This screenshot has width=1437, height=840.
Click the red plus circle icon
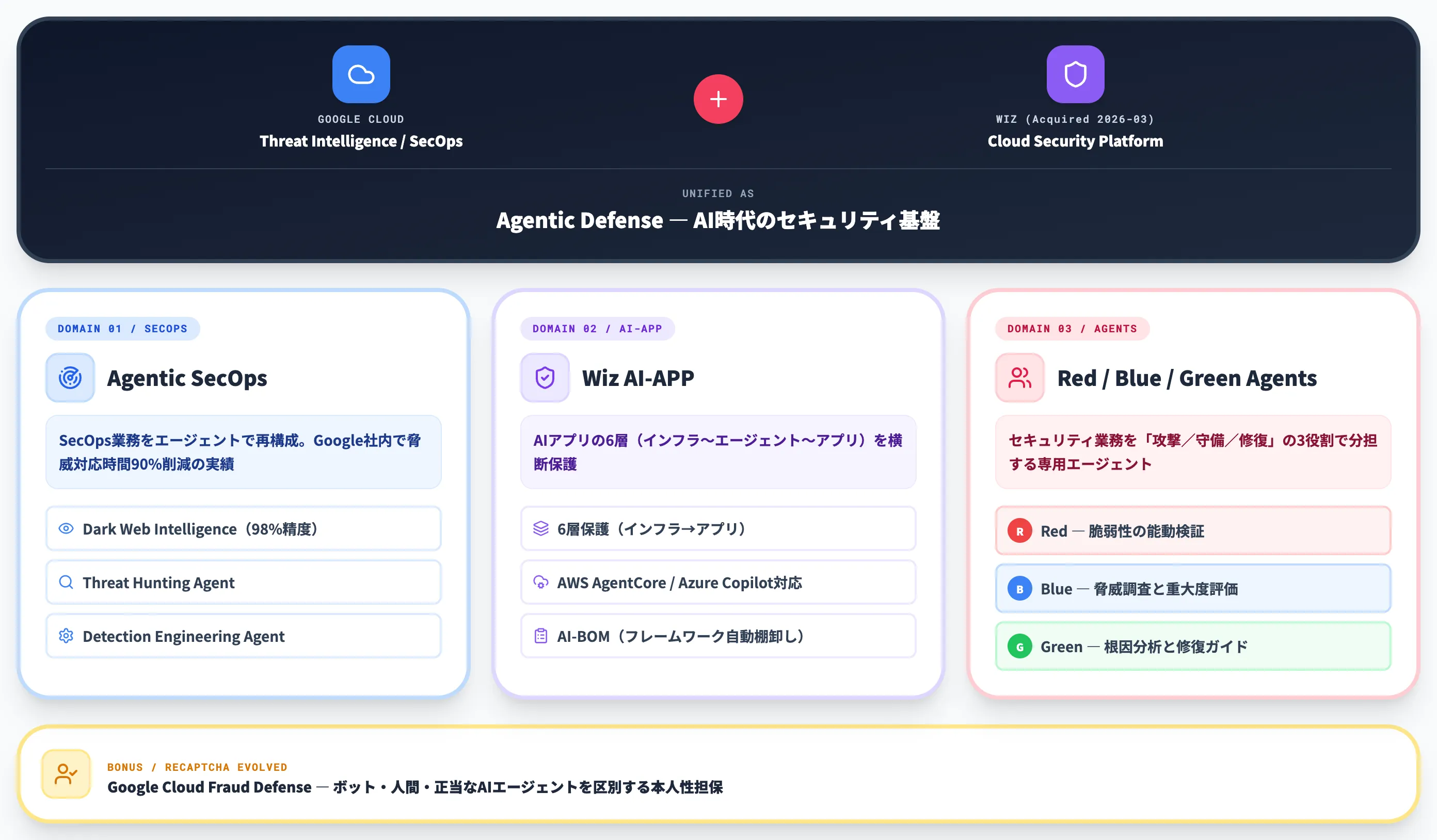pyautogui.click(x=718, y=99)
